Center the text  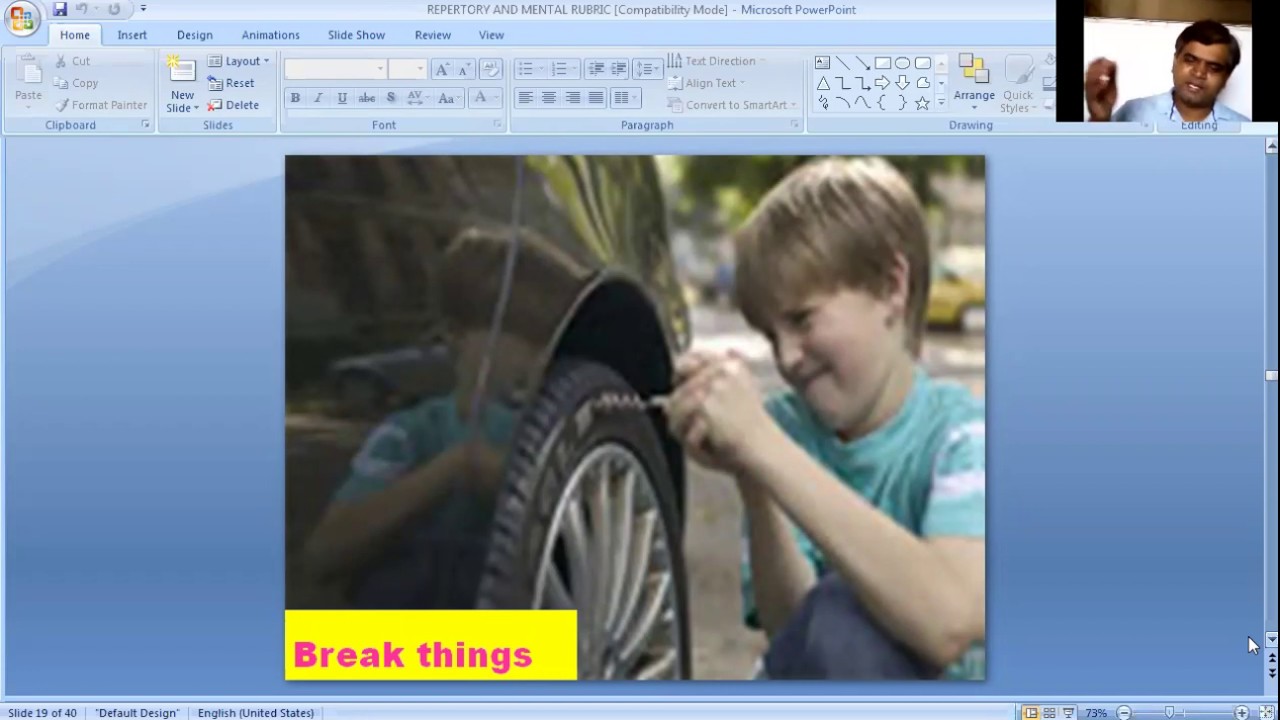coord(549,98)
